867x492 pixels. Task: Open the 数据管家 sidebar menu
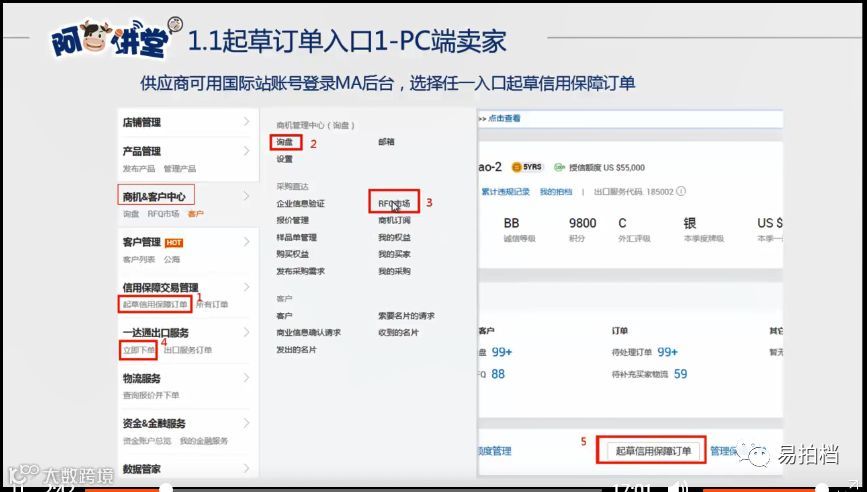click(x=142, y=469)
